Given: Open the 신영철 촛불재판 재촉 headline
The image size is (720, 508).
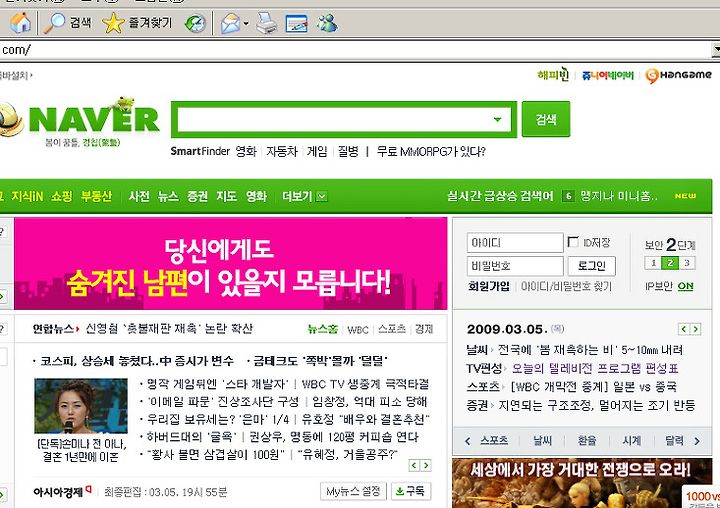Looking at the screenshot, I should (x=169, y=328).
